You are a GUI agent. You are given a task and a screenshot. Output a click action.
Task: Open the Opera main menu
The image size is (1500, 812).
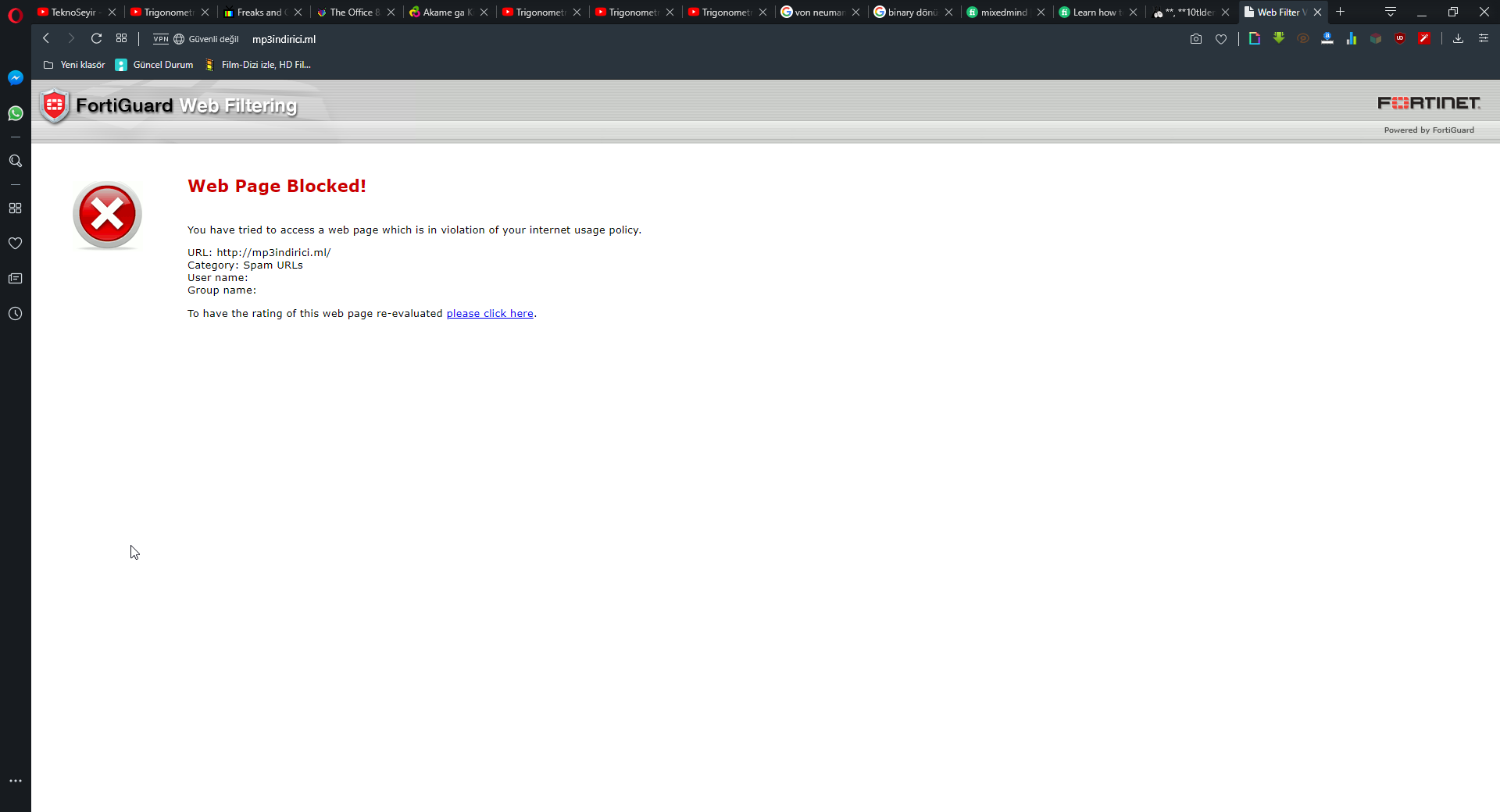tap(15, 15)
